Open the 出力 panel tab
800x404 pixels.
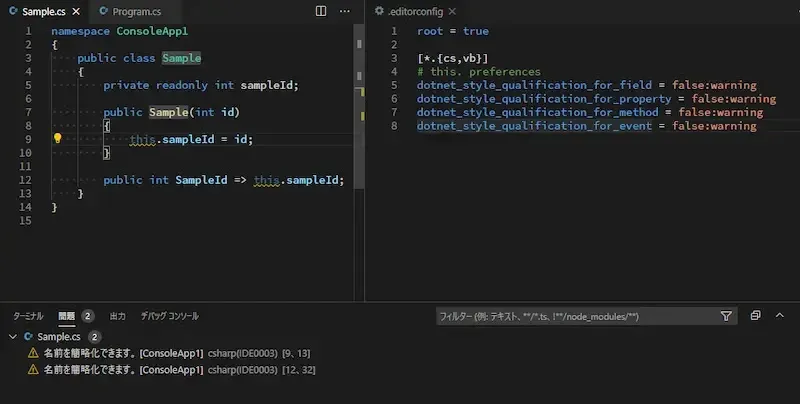click(117, 316)
